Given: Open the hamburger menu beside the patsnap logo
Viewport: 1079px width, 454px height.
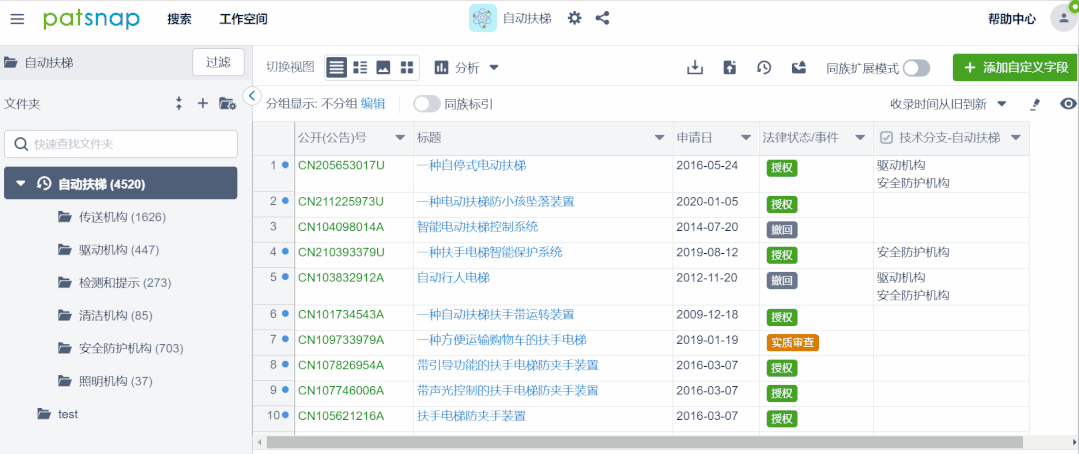Looking at the screenshot, I should coord(17,19).
